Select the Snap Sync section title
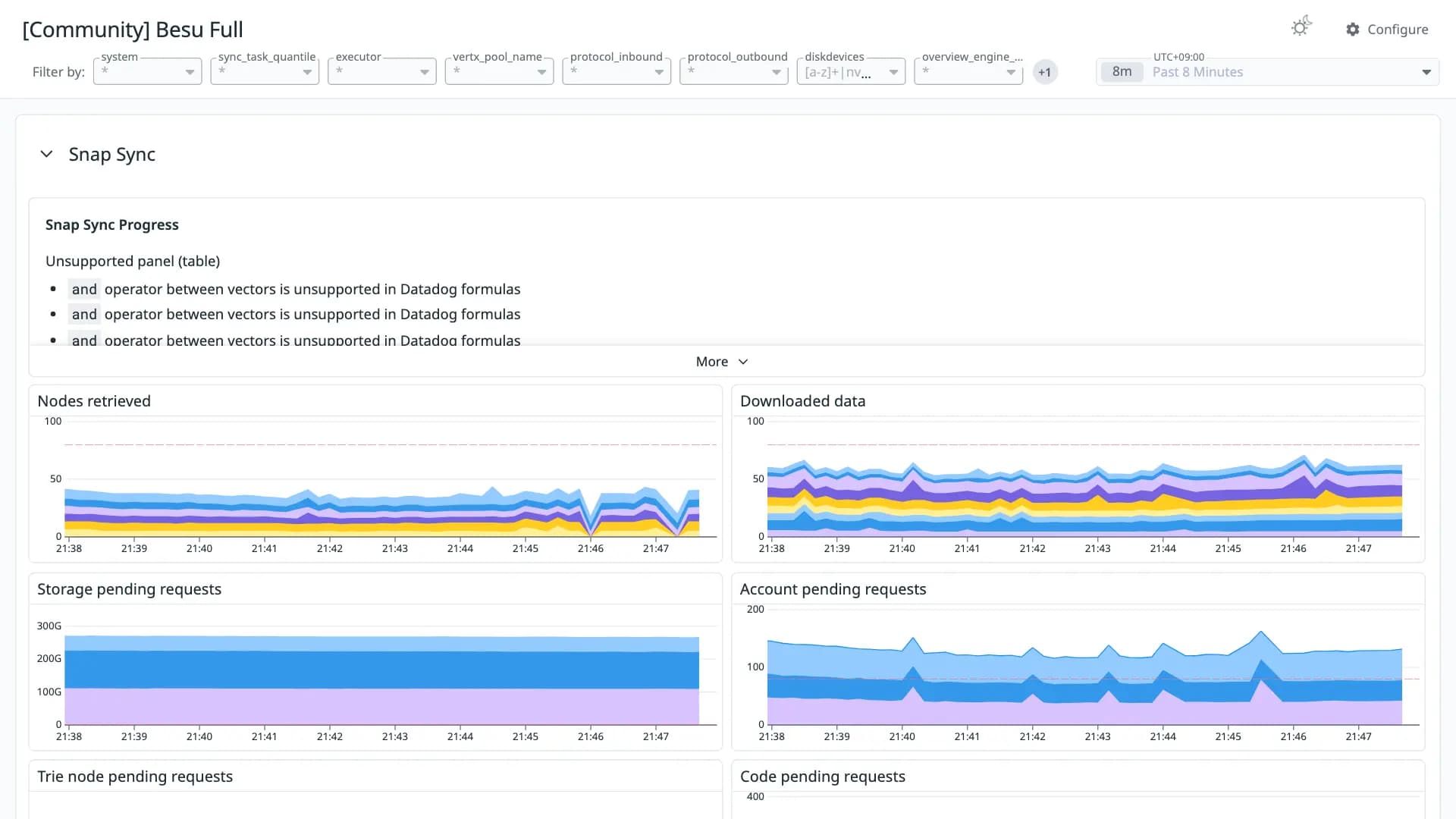 tap(111, 154)
